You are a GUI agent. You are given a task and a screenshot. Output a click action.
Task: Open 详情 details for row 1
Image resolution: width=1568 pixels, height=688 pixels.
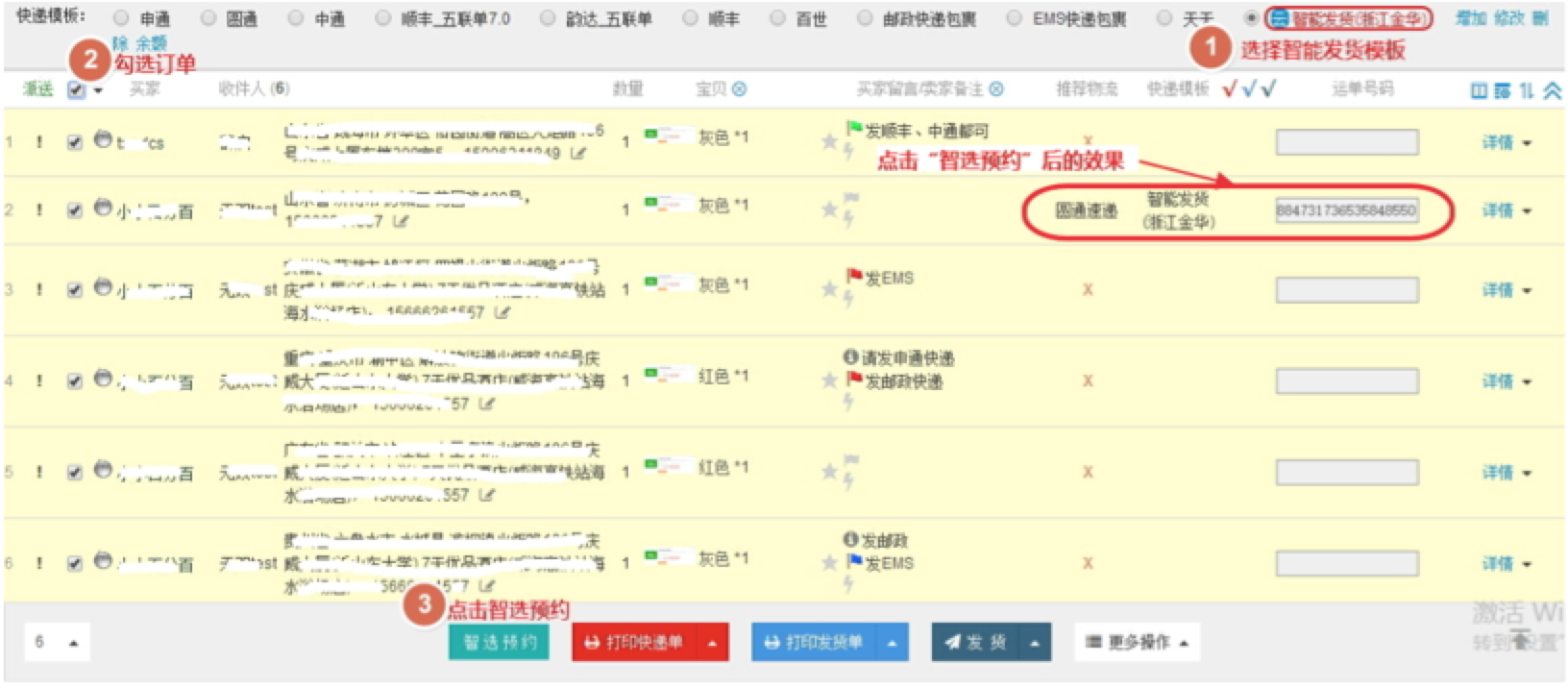point(1497,142)
